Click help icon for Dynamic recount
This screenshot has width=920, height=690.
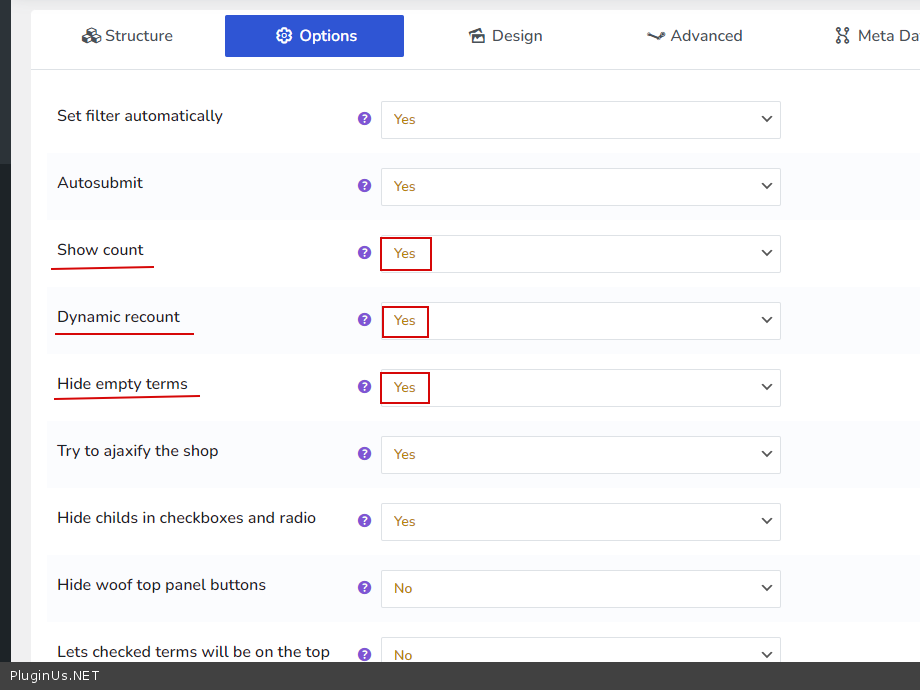point(365,319)
